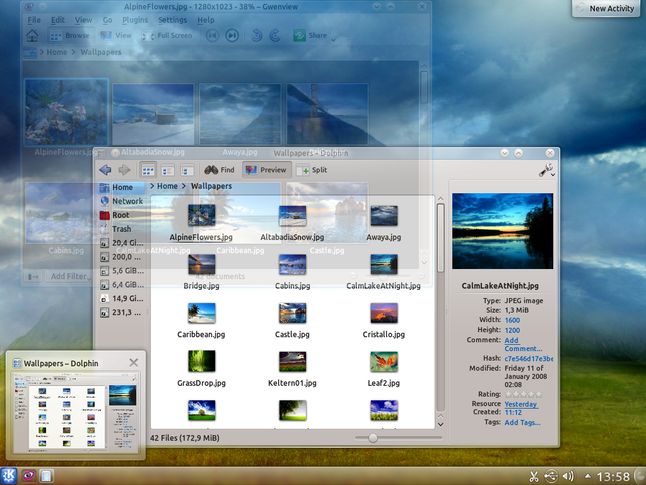Select Castle.jpg file icon
Viewport: 646px width, 485px height.
click(x=292, y=313)
